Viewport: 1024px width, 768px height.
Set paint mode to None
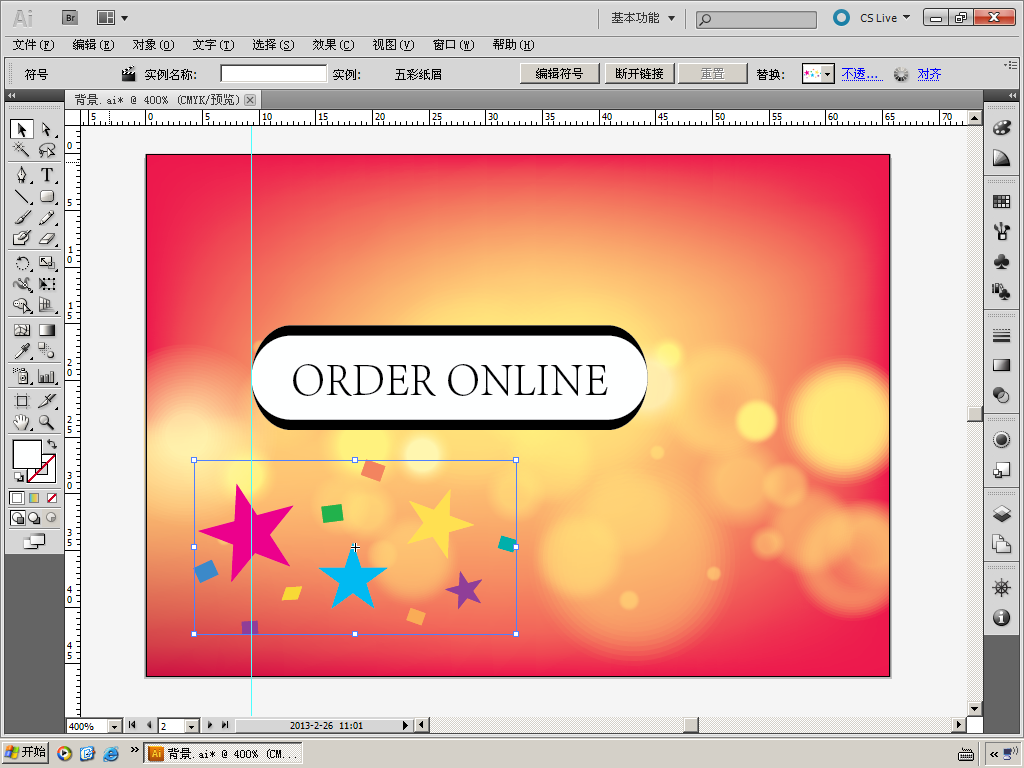[51, 498]
